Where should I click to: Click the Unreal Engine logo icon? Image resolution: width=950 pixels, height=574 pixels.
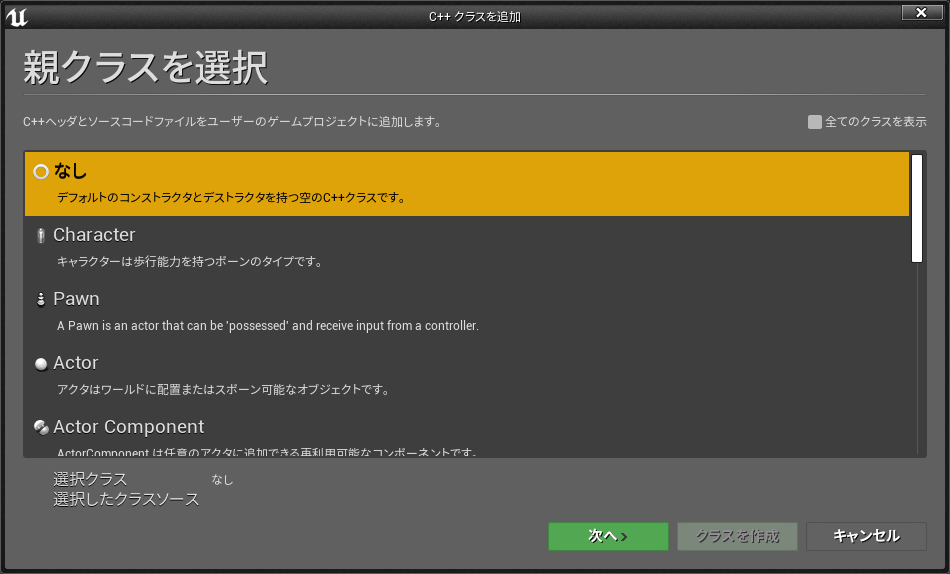pyautogui.click(x=17, y=16)
